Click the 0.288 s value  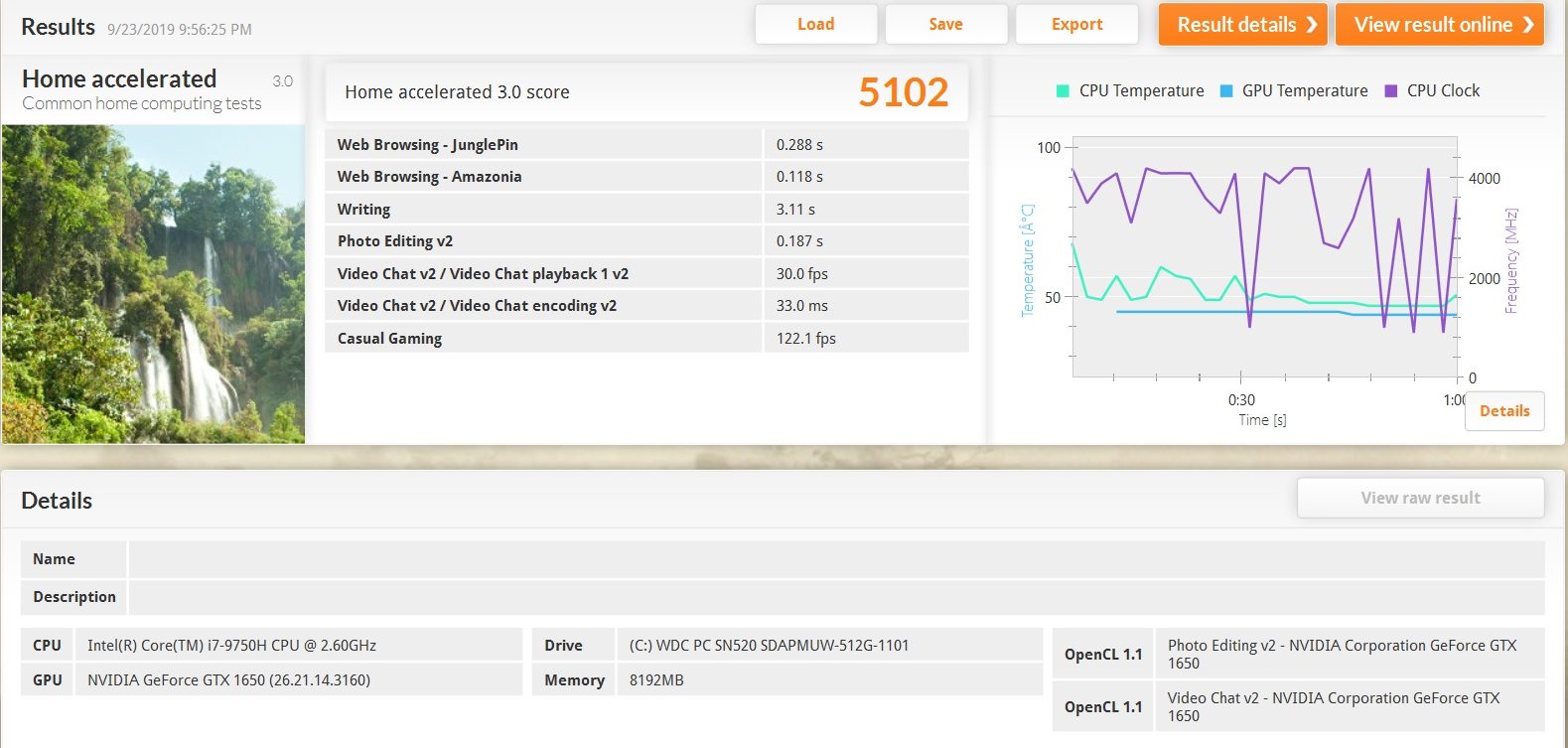click(799, 145)
